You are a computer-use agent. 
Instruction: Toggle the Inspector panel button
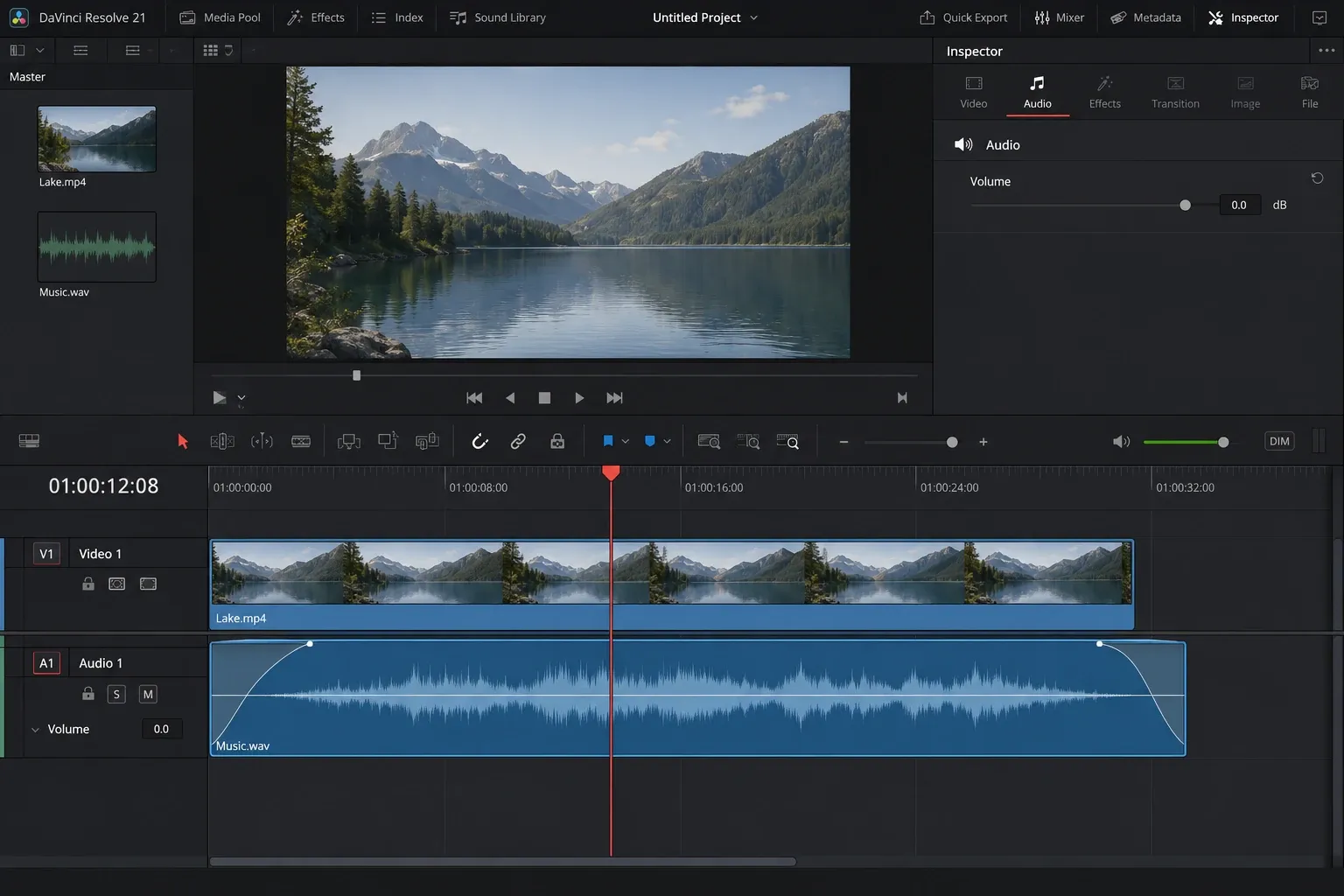click(x=1243, y=17)
